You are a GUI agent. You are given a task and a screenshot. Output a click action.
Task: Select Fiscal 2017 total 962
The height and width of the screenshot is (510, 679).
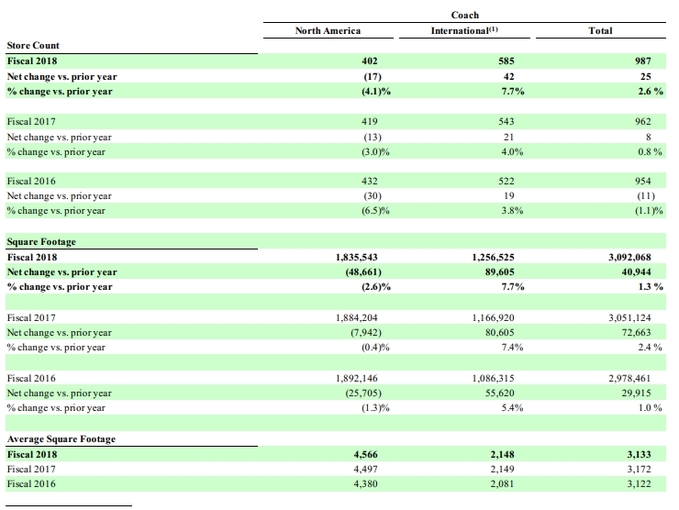click(643, 122)
